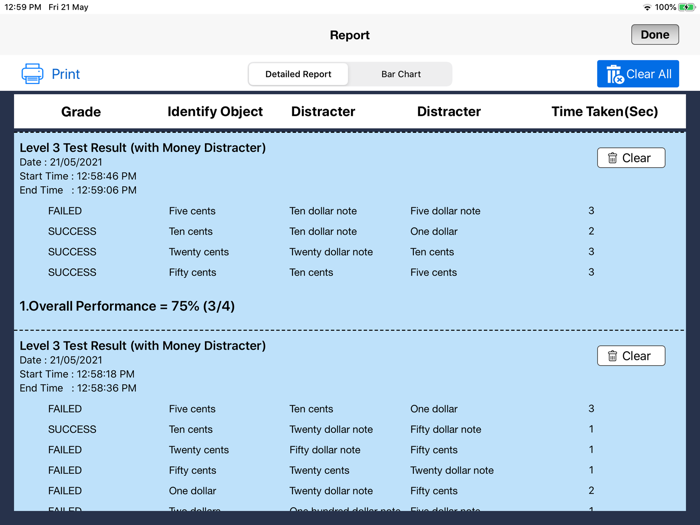Click the Grade column header
The image size is (700, 525).
pos(81,112)
